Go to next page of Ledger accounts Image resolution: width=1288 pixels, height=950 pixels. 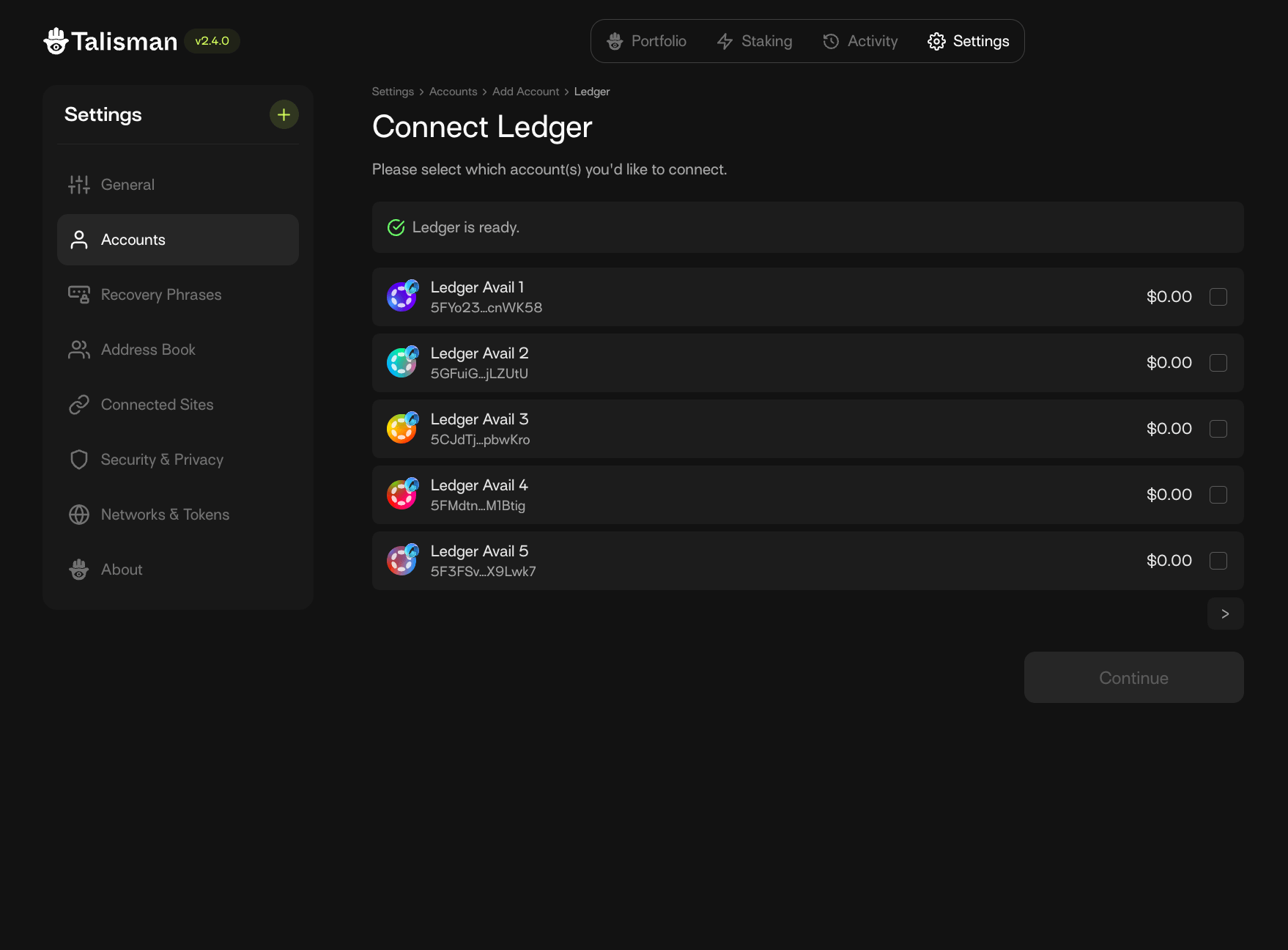1225,614
